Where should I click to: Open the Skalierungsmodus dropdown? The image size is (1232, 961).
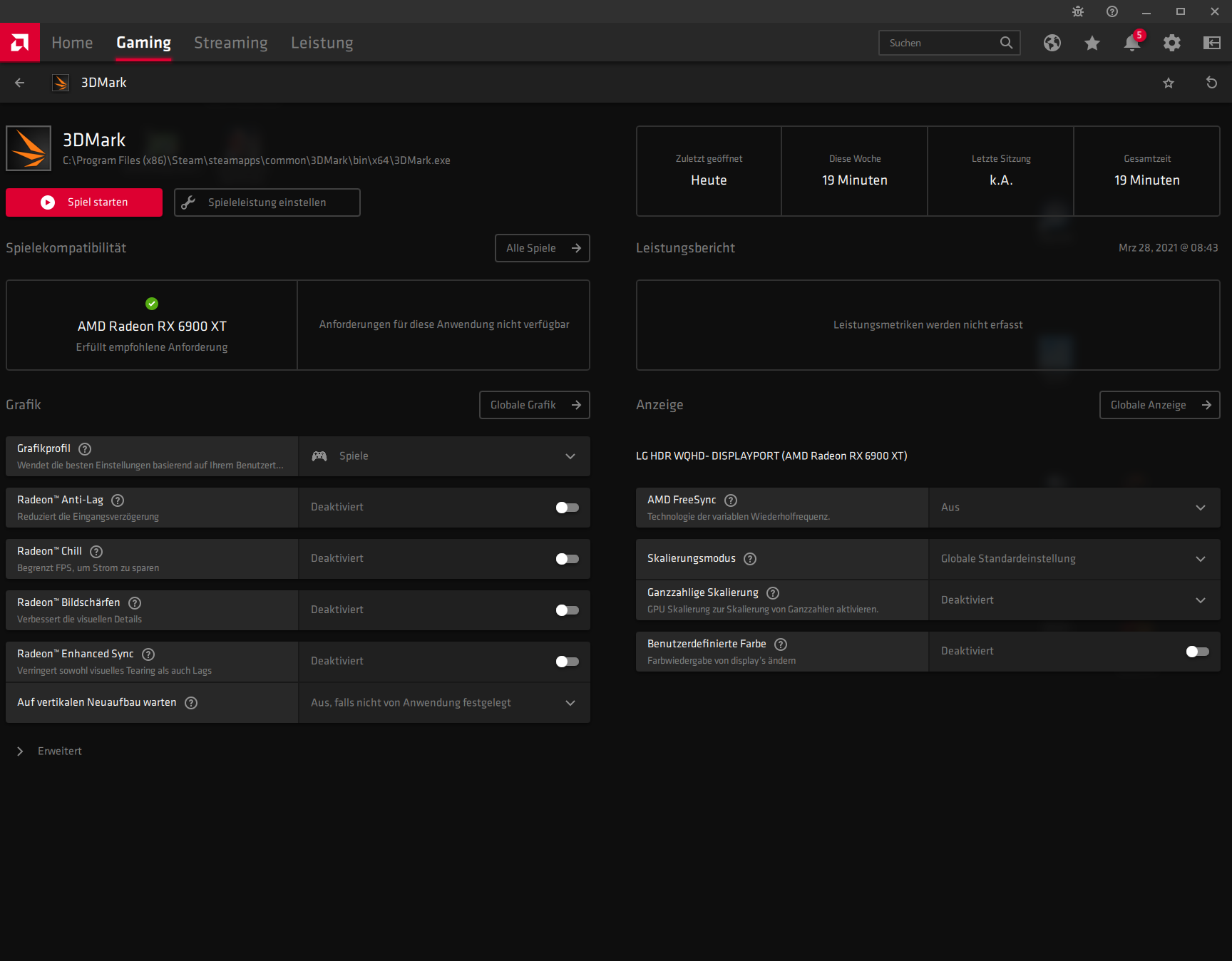pos(1074,559)
